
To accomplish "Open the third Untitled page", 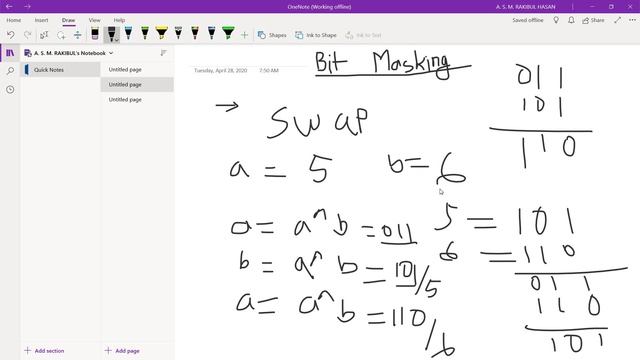I will [137, 100].
